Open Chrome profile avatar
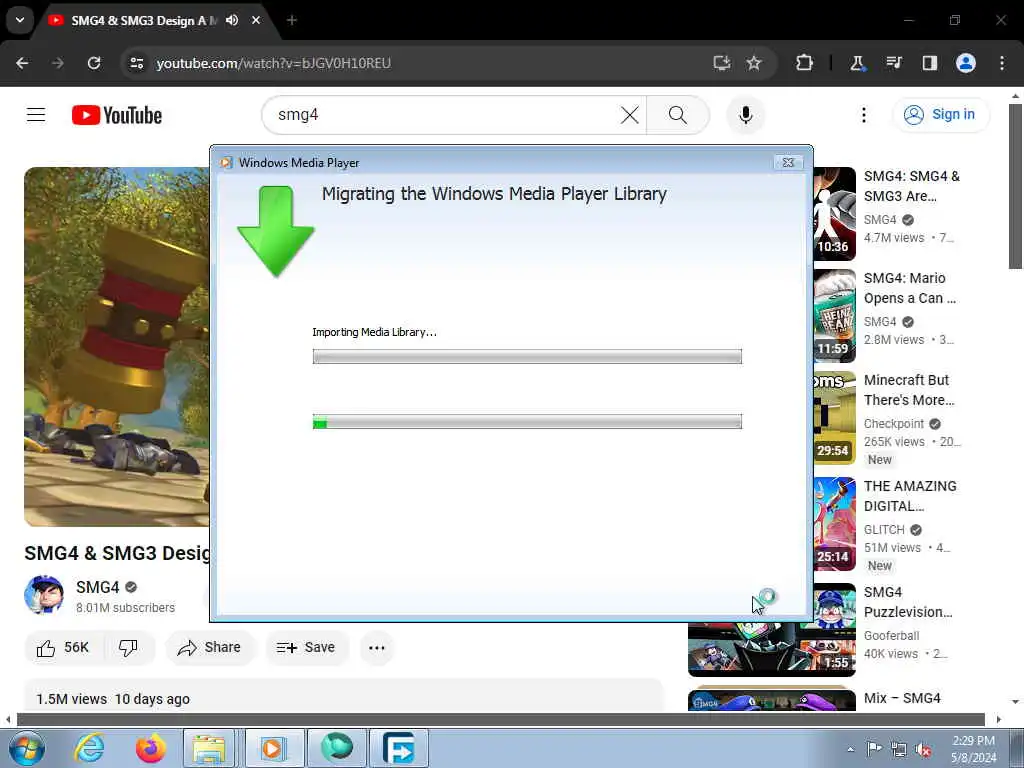 coord(966,63)
